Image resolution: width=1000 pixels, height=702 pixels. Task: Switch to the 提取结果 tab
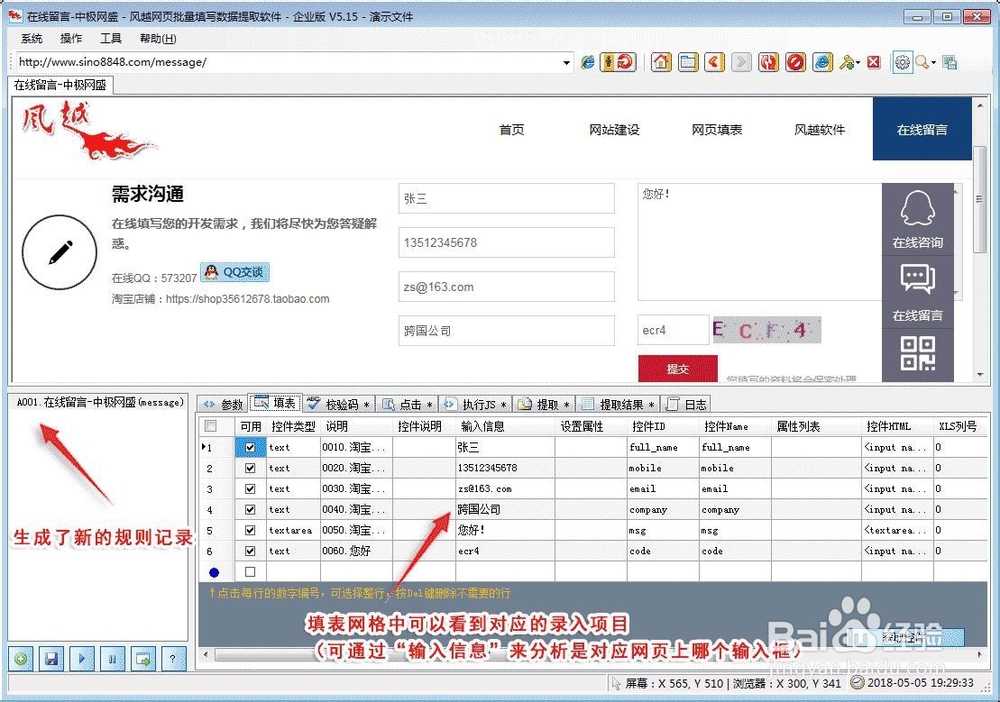[x=618, y=404]
